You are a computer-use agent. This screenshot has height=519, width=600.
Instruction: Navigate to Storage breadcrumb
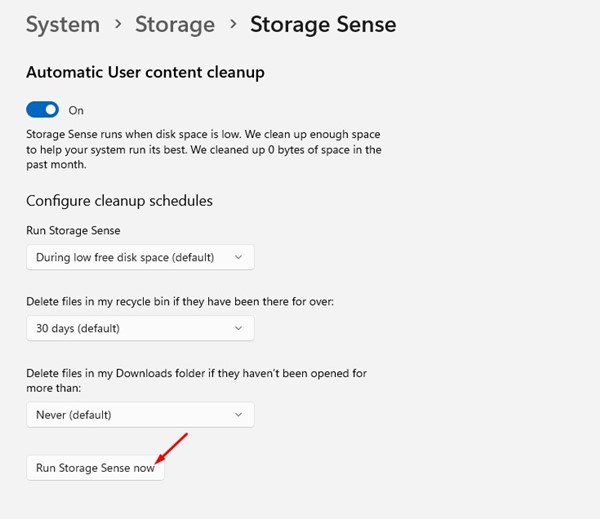tap(175, 24)
